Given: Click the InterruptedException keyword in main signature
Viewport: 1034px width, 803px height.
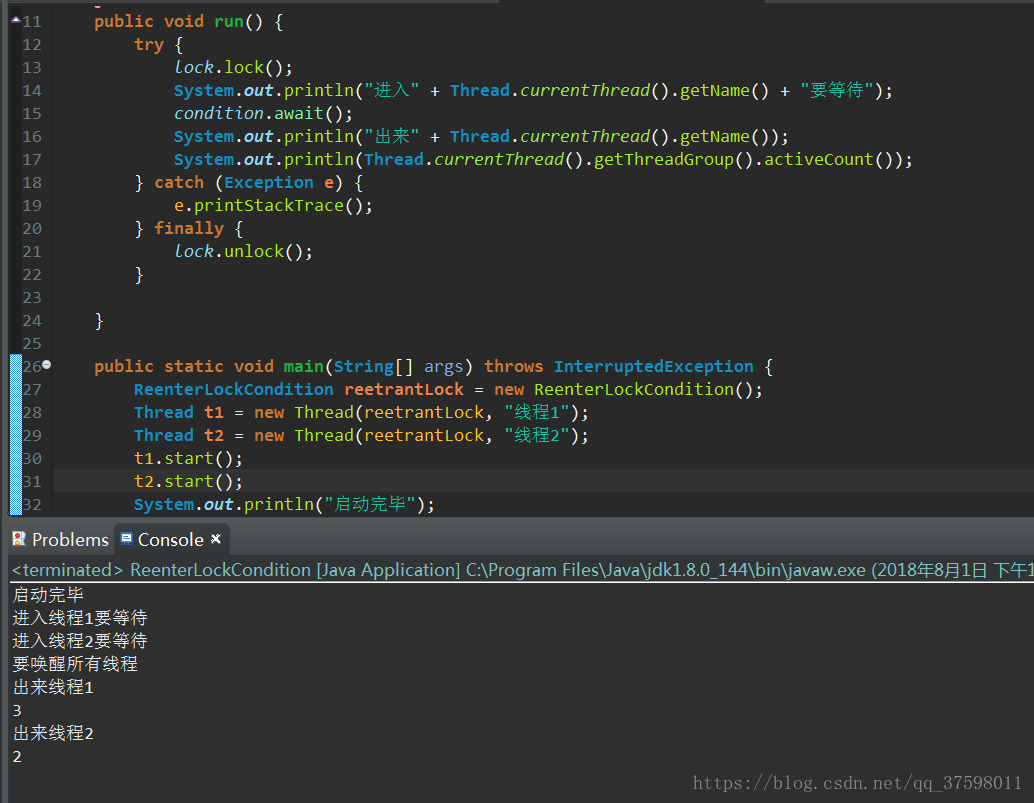Looking at the screenshot, I should (654, 367).
